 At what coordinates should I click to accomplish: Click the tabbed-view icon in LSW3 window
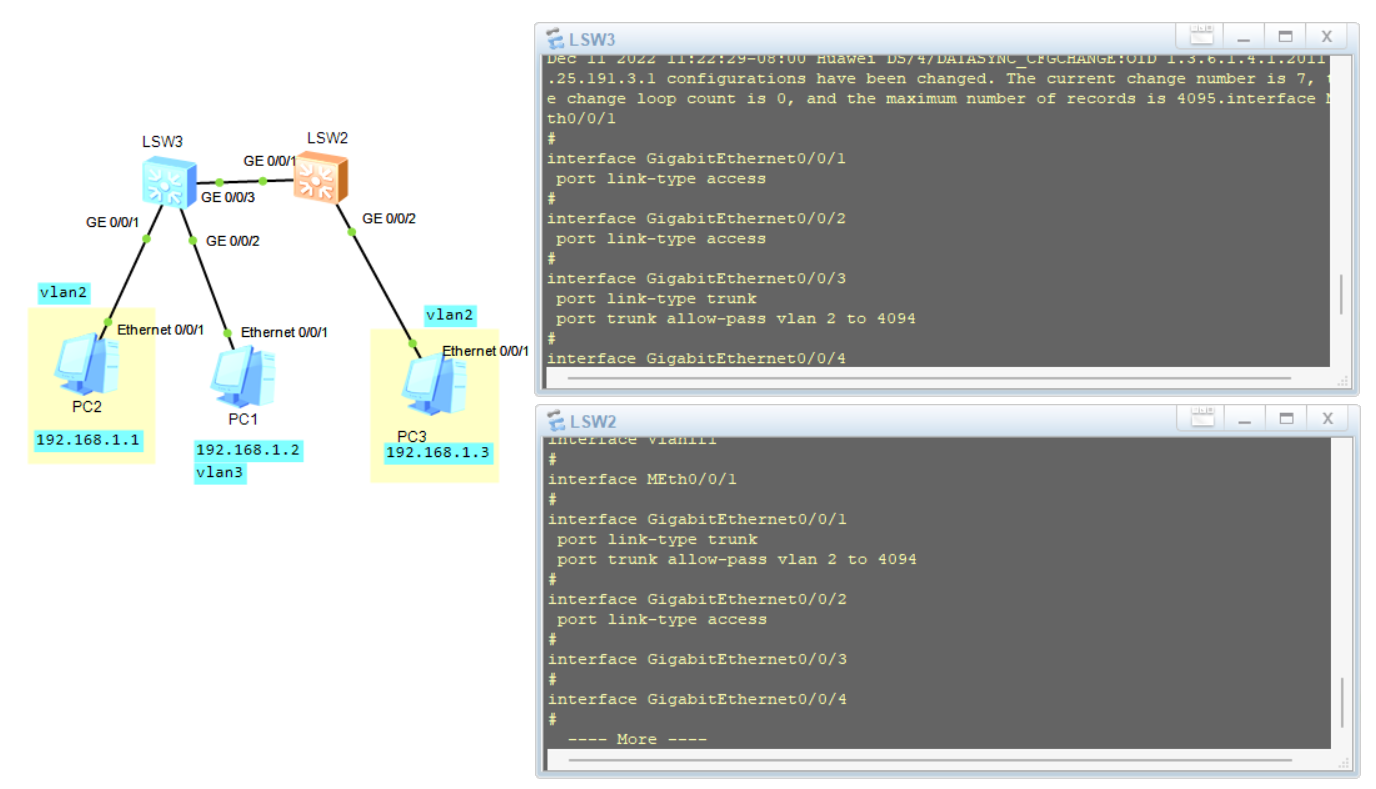(x=1201, y=37)
